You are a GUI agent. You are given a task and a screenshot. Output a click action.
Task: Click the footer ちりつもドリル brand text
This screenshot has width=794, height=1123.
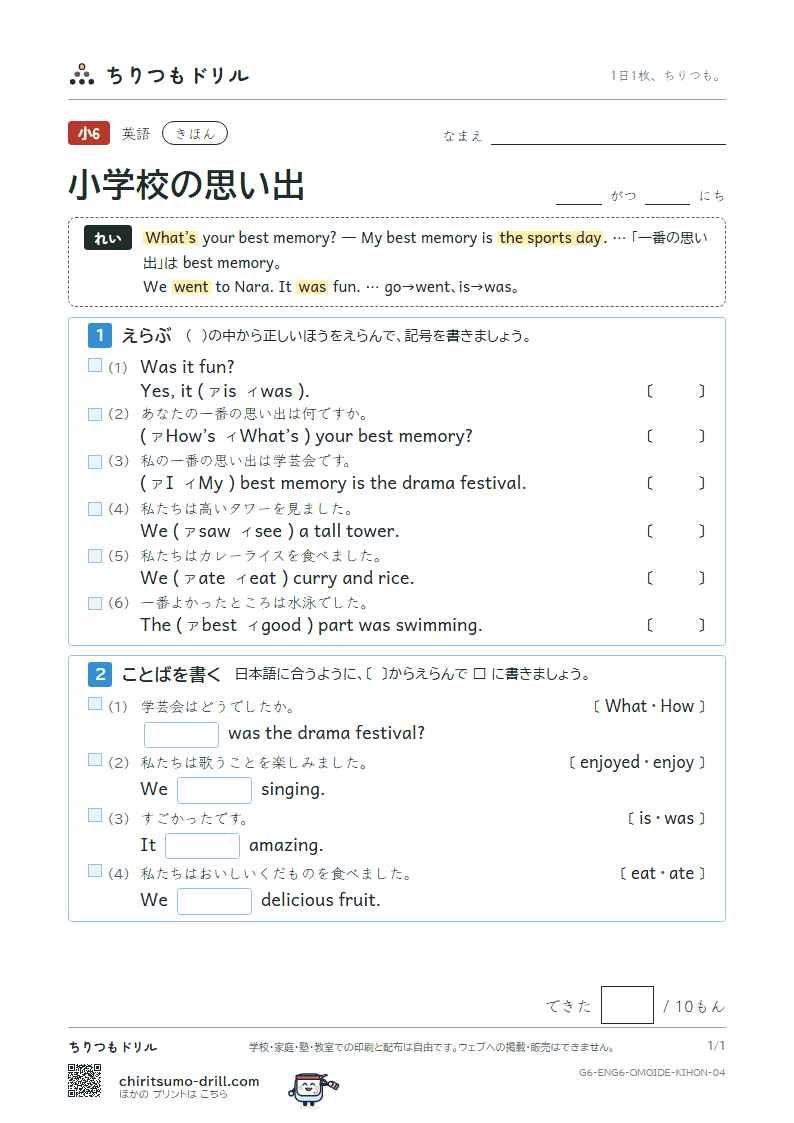(x=113, y=1047)
